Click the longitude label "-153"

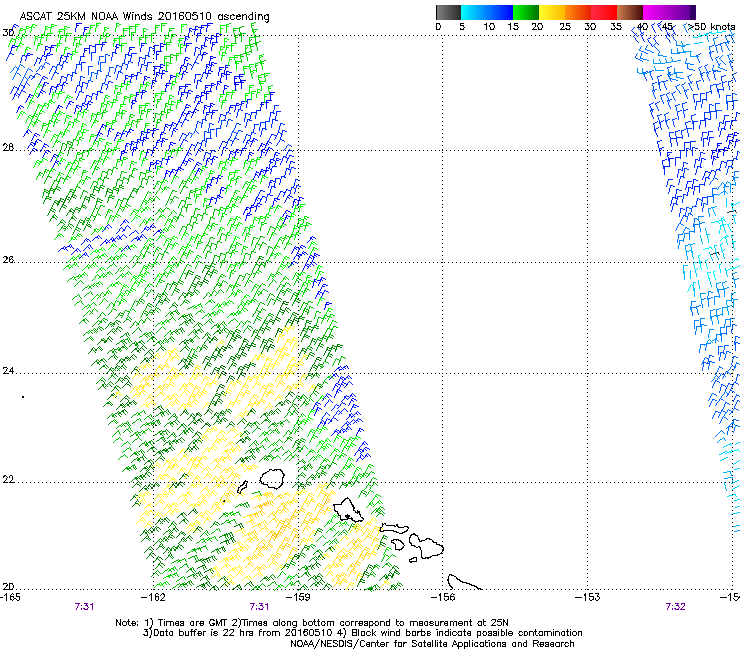588,597
